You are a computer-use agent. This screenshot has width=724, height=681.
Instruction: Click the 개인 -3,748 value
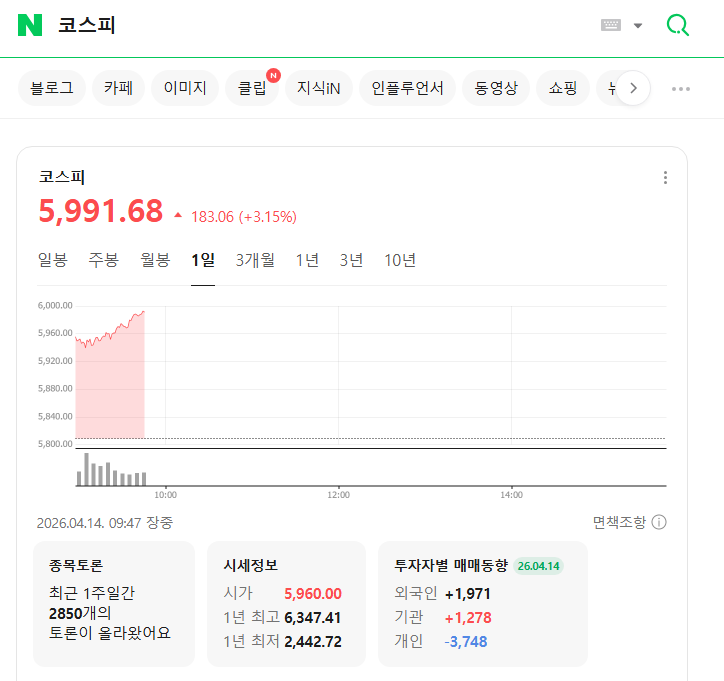465,641
